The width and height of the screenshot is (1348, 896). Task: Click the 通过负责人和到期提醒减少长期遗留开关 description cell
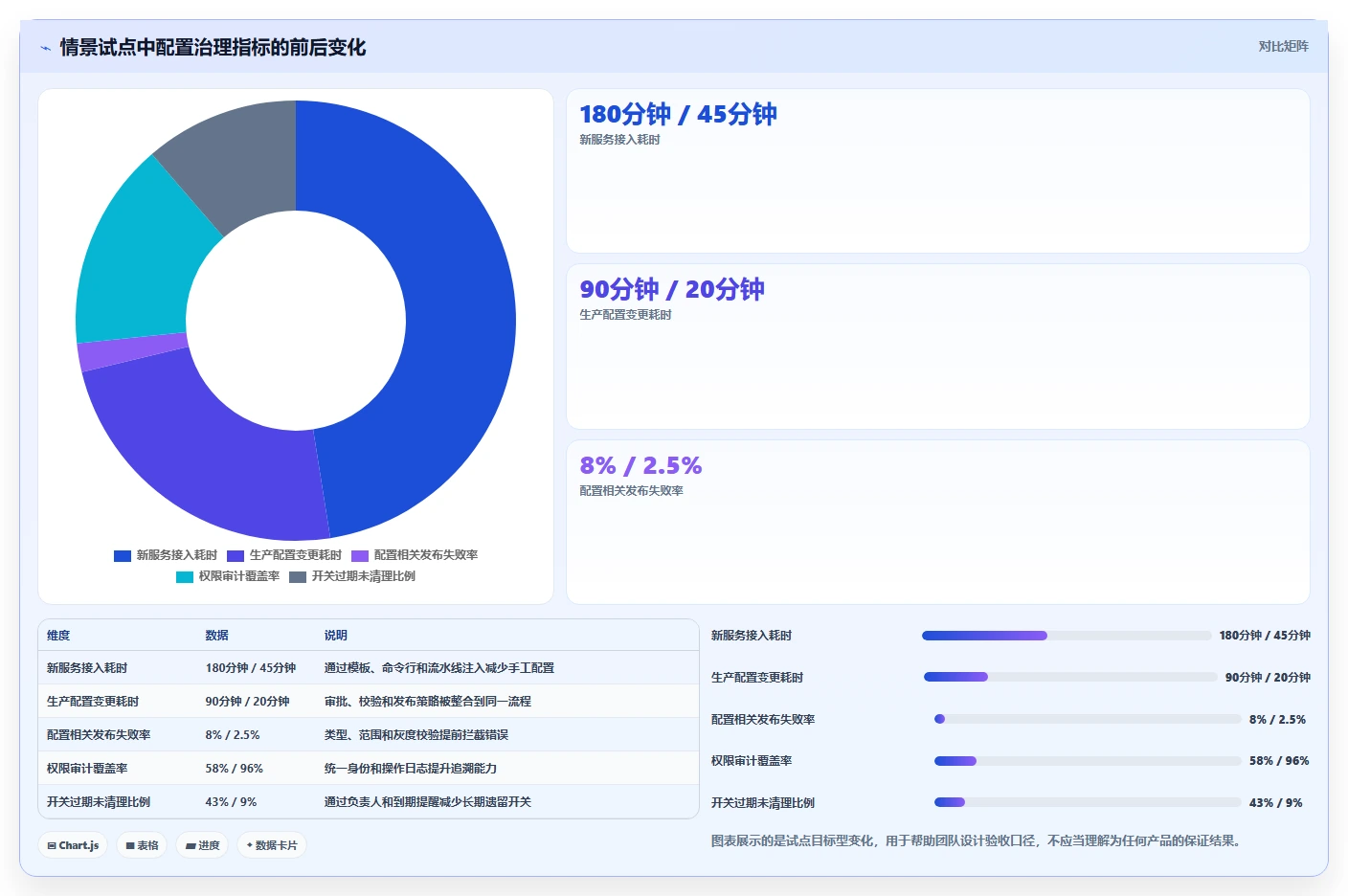[428, 802]
